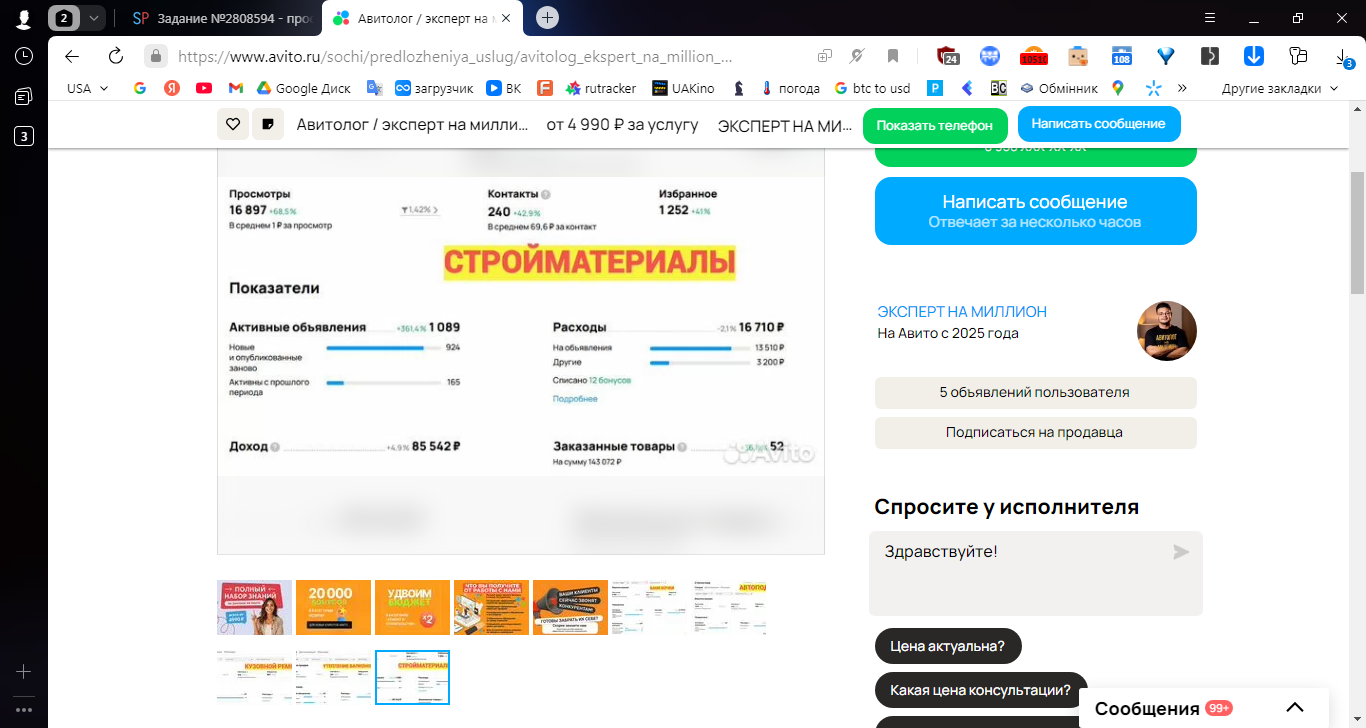Add the listing to favorites with the heart
Image resolution: width=1366 pixels, height=728 pixels.
[x=233, y=124]
